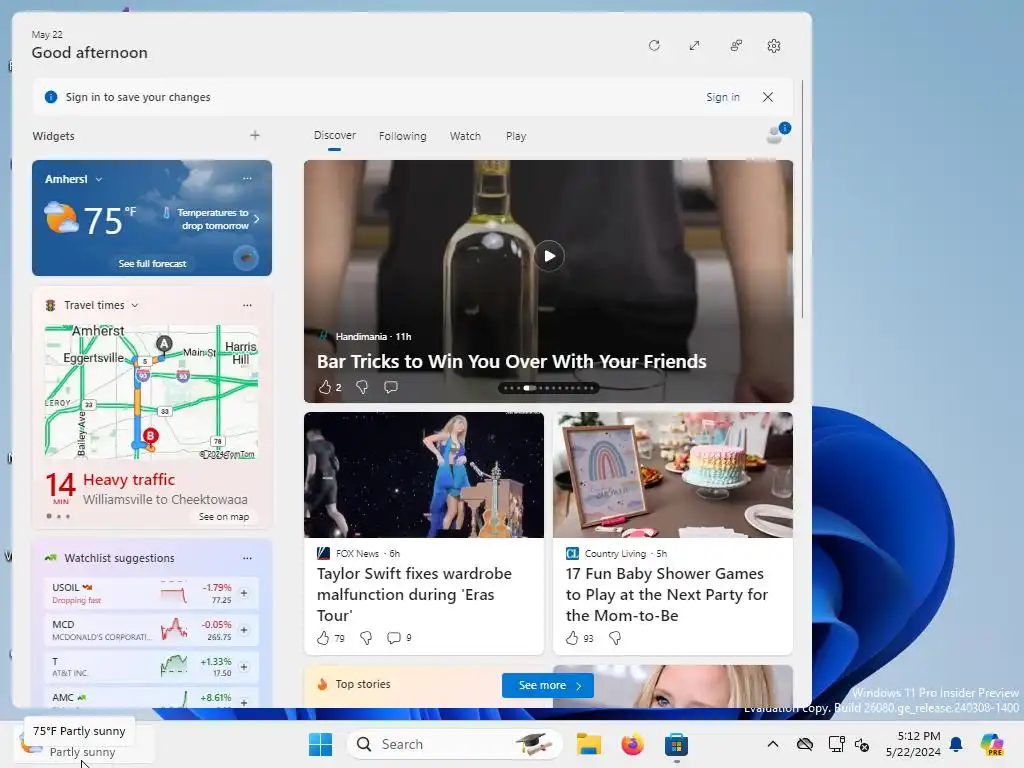Open Taylor Swift wardrobe malfunction article
Image resolution: width=1024 pixels, height=768 pixels.
coord(414,594)
